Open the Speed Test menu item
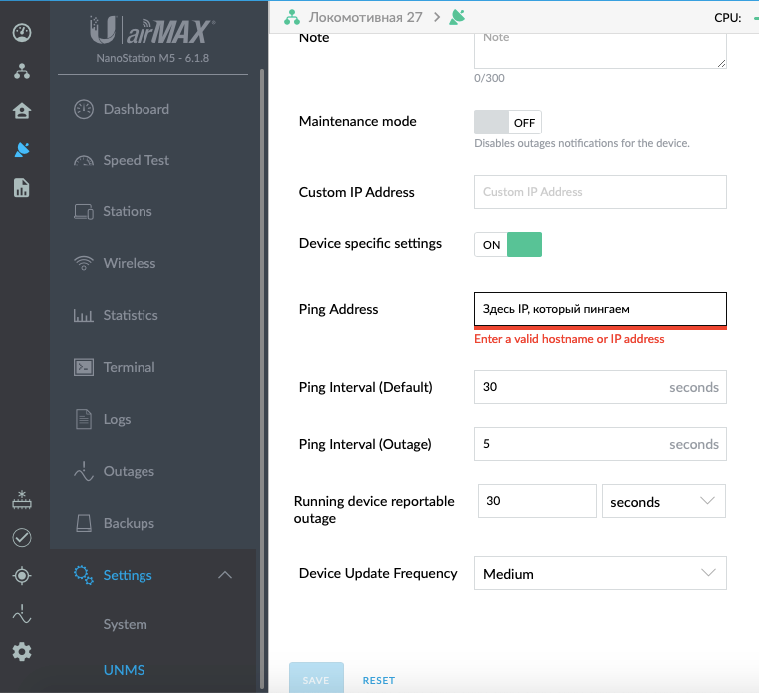The width and height of the screenshot is (759, 693). (136, 160)
